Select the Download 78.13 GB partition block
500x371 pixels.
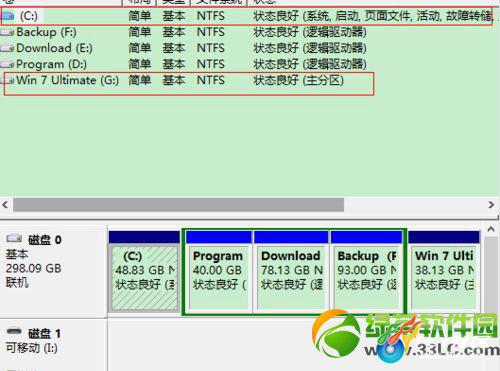tap(291, 271)
